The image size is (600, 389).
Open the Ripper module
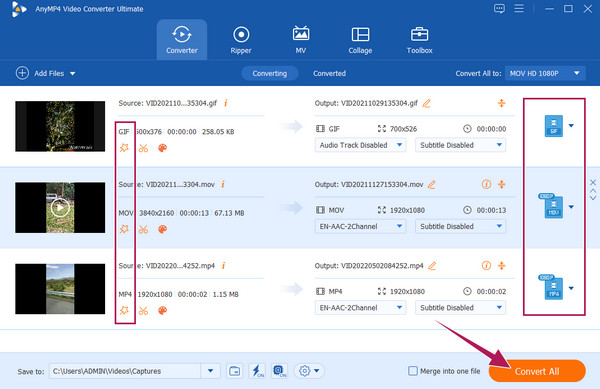pyautogui.click(x=241, y=40)
